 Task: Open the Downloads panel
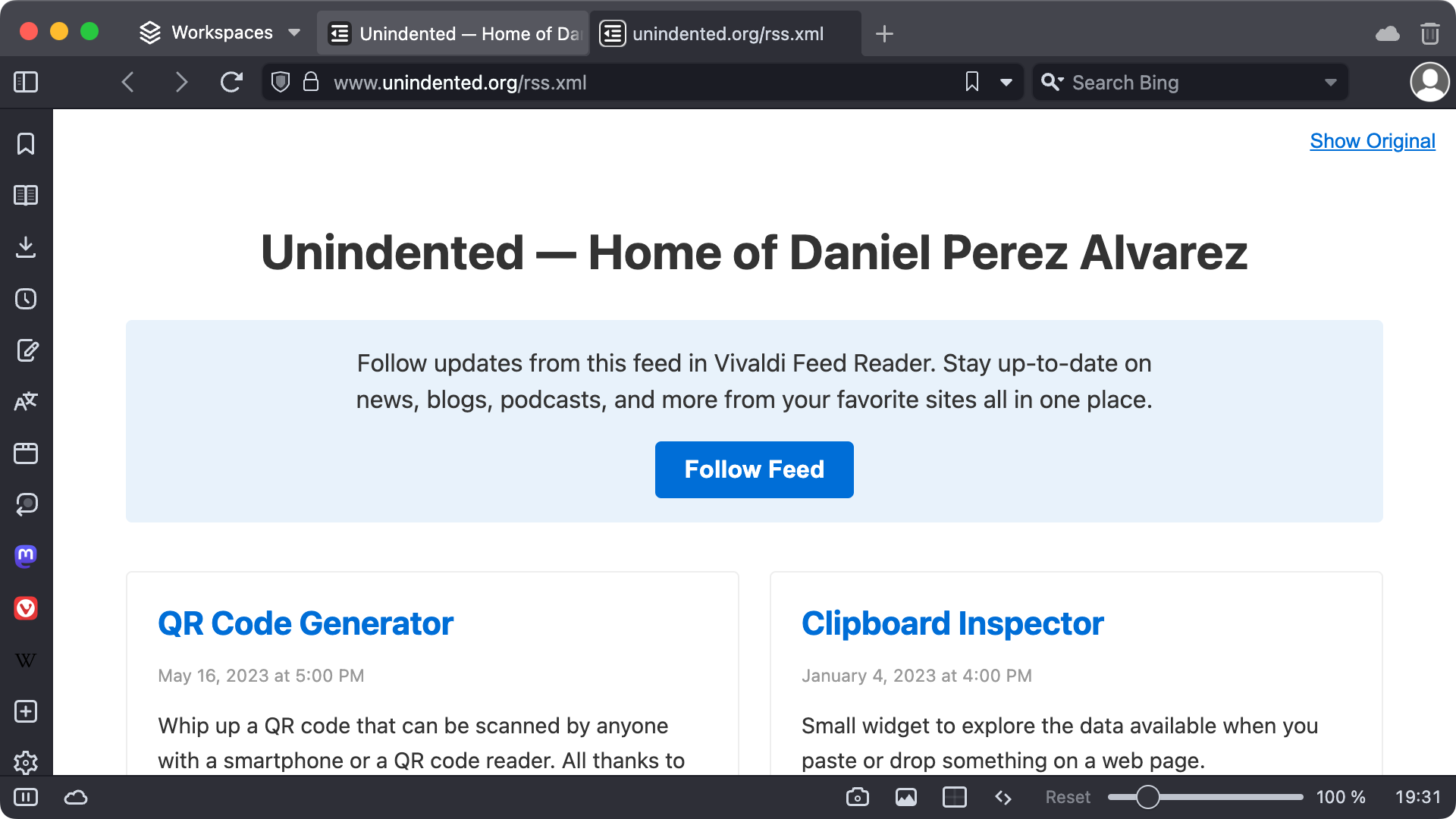26,247
